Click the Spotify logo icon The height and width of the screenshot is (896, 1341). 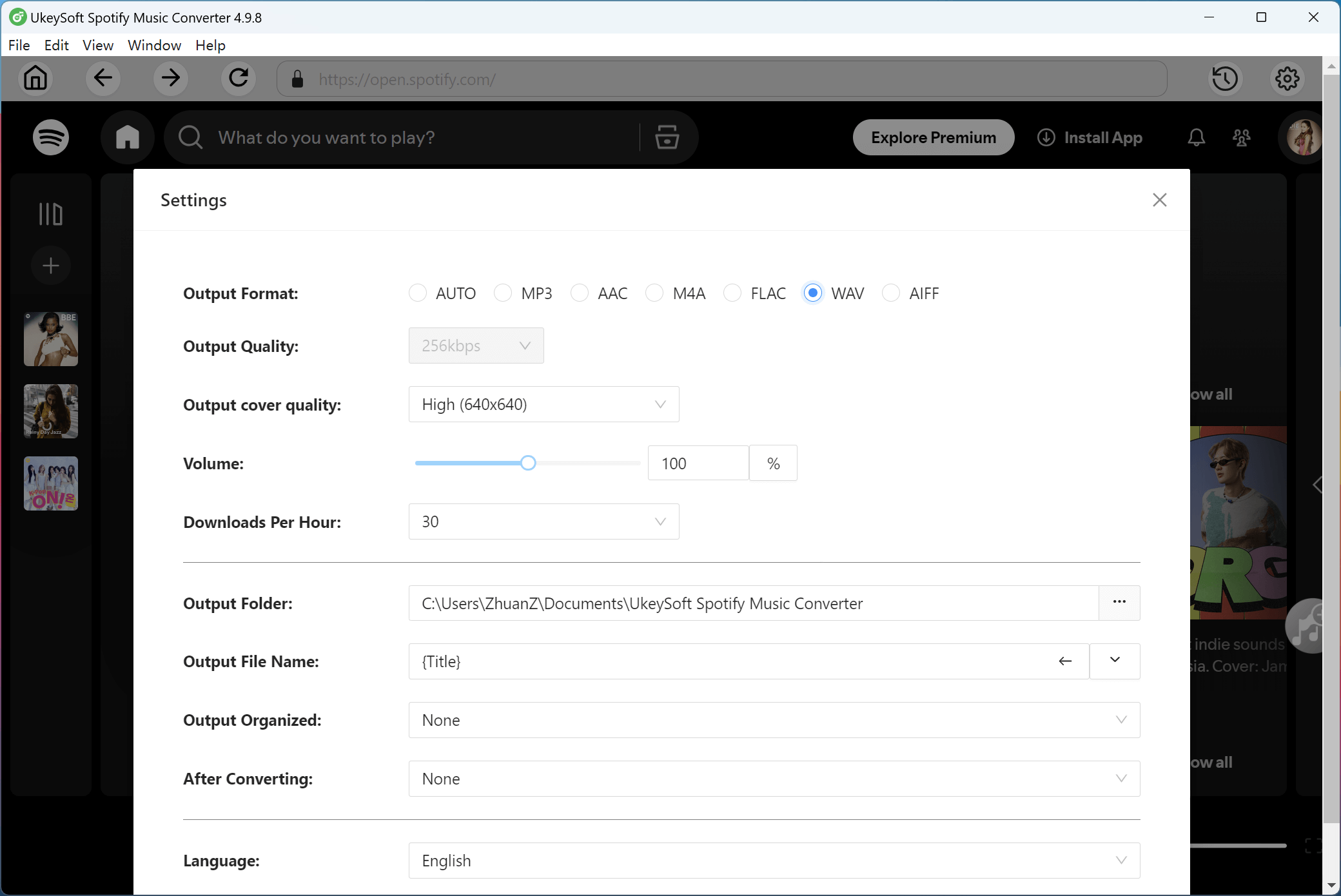pyautogui.click(x=50, y=137)
